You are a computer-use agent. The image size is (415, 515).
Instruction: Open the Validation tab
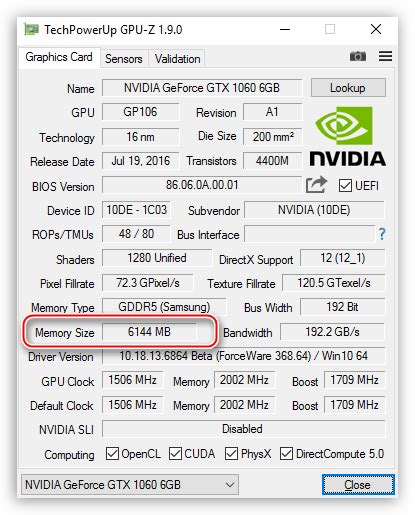(x=177, y=59)
